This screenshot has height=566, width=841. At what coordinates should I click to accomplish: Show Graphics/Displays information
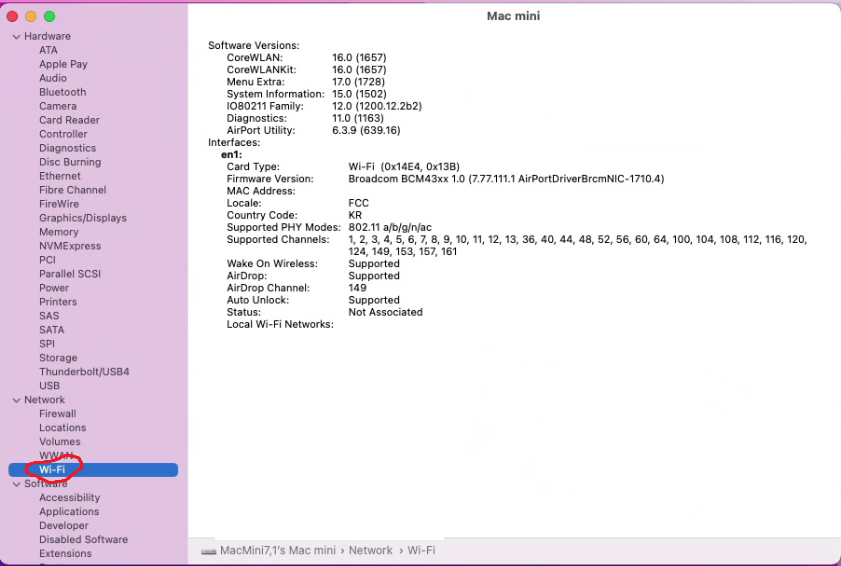(x=83, y=218)
